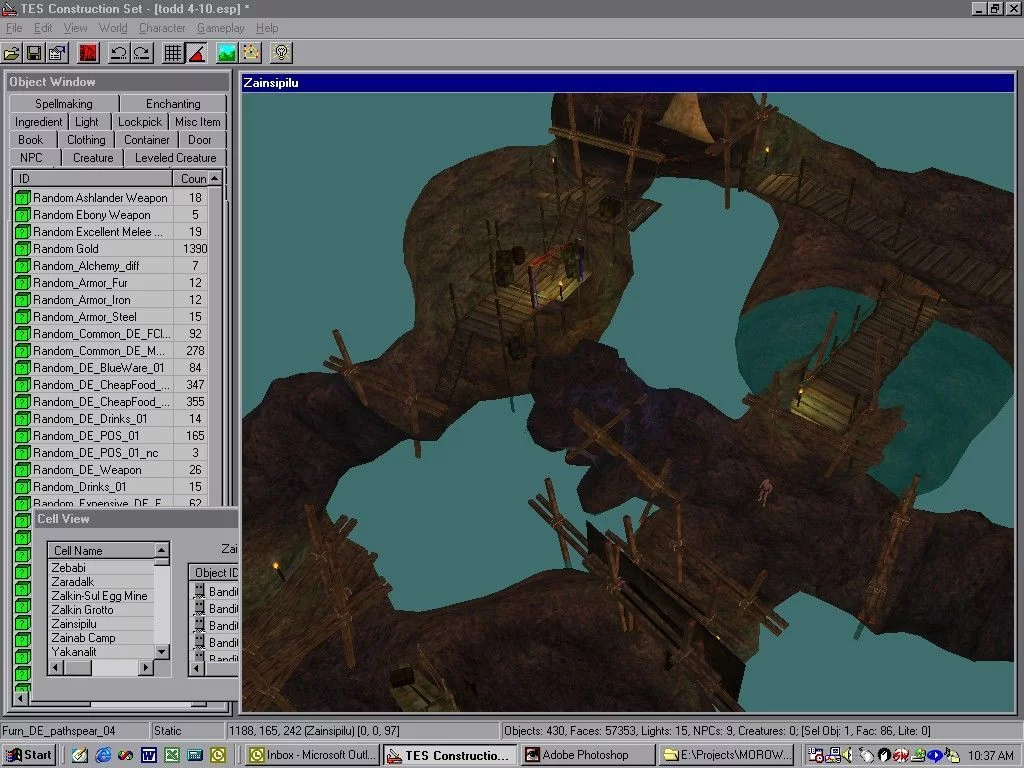This screenshot has height=768, width=1024.
Task: Toggle lights with the light bulb icon
Action: (x=282, y=52)
